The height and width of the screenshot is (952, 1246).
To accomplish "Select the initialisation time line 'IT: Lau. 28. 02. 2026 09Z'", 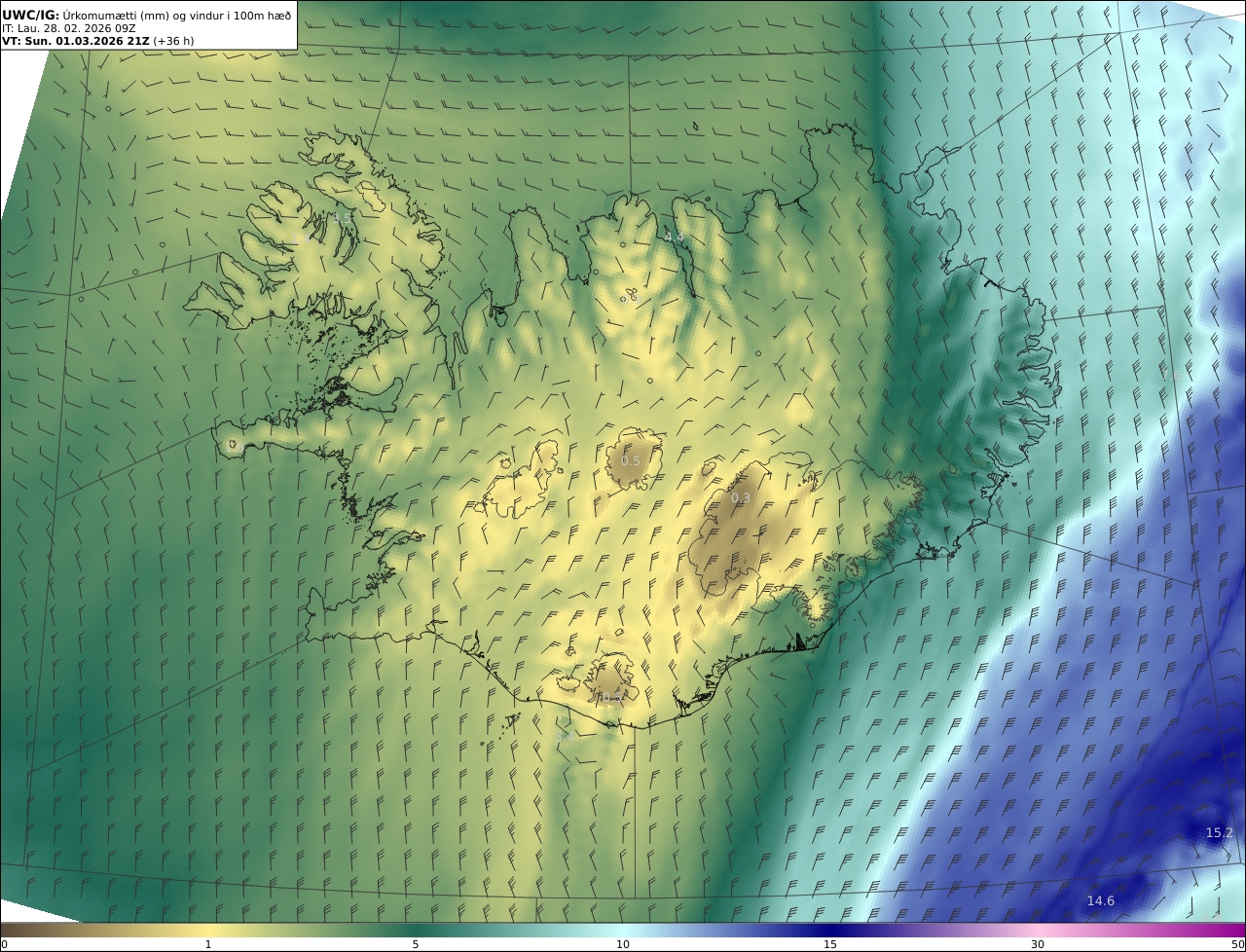I will pyautogui.click(x=69, y=28).
